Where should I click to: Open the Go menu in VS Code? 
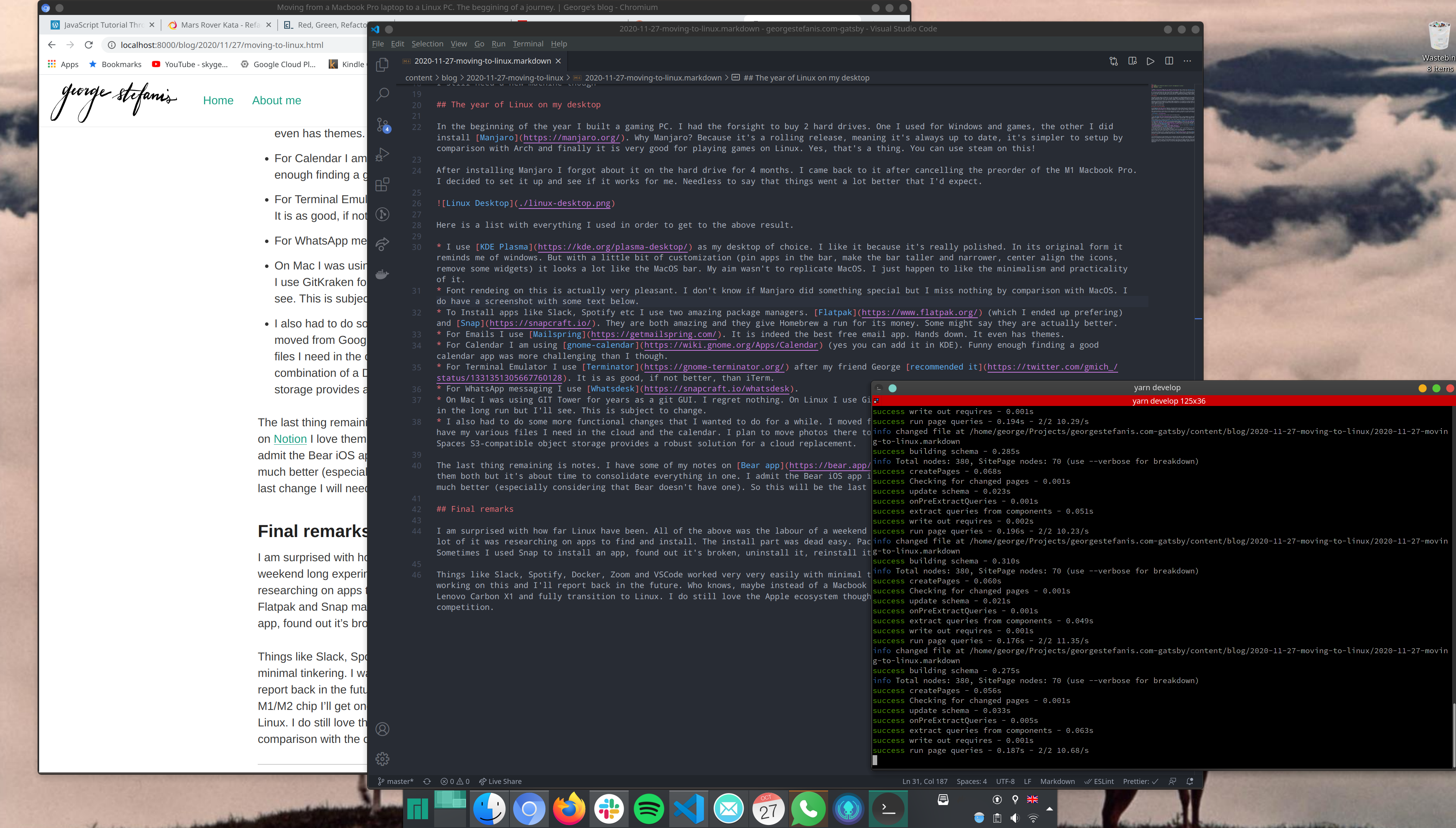point(479,44)
